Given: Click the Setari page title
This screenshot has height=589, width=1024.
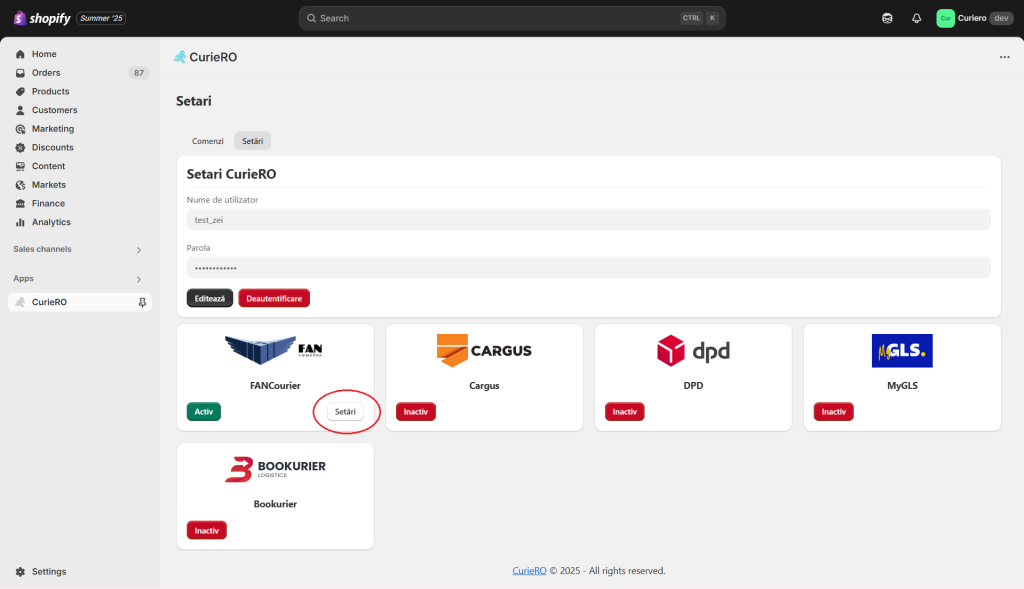Looking at the screenshot, I should pos(193,101).
